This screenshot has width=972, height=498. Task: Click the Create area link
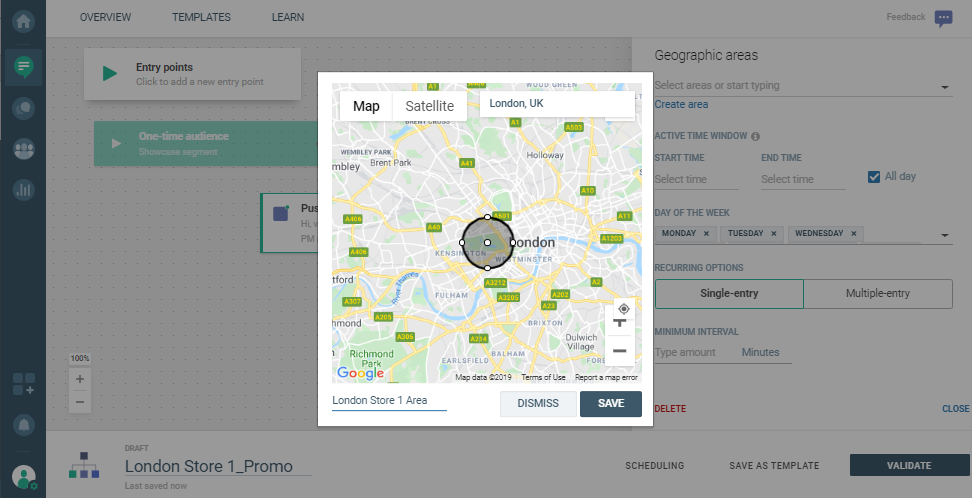[x=681, y=104]
